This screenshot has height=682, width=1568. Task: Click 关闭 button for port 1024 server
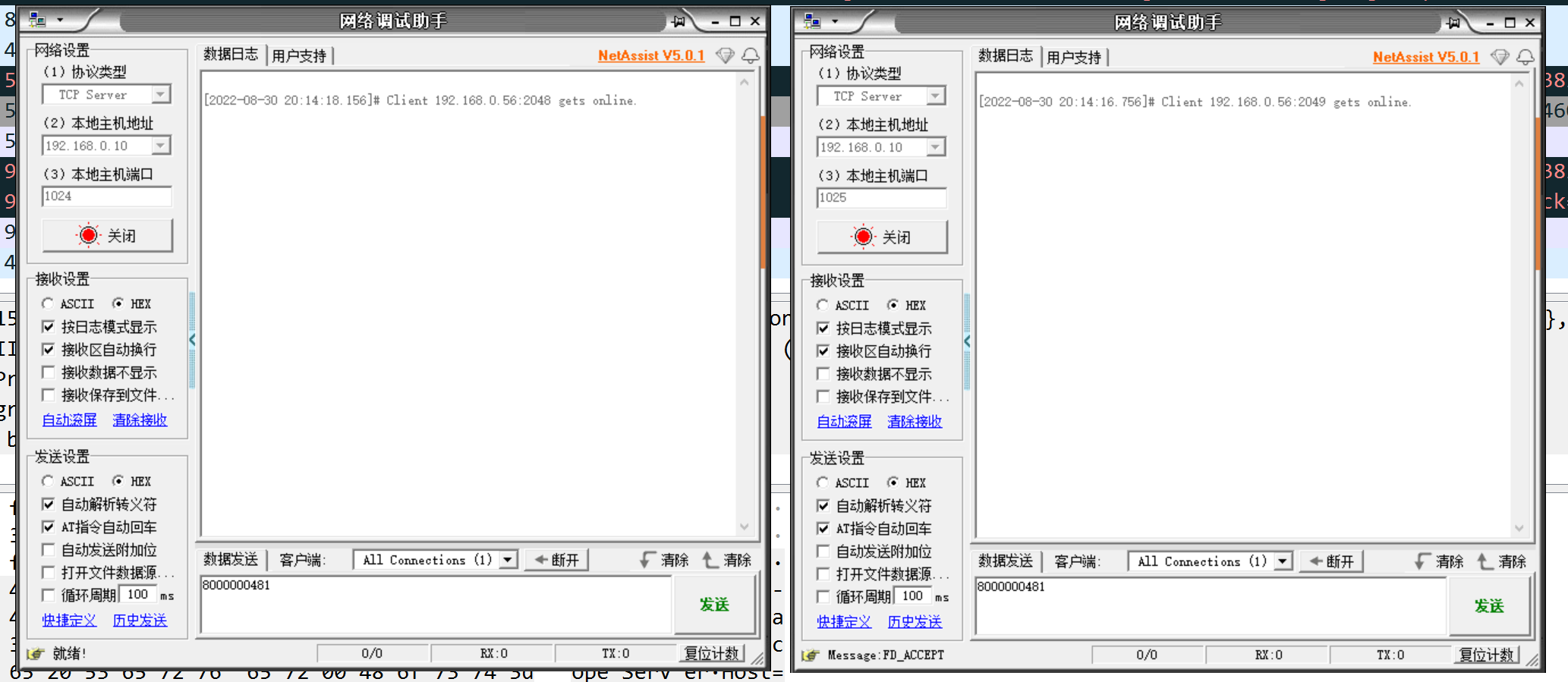coord(107,235)
